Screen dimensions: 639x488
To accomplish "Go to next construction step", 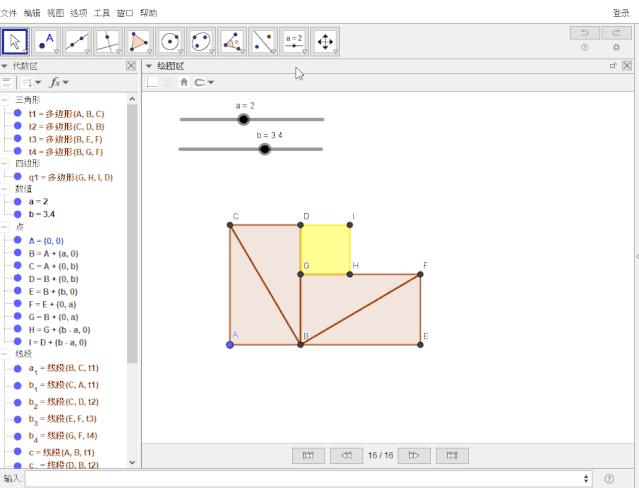I will pyautogui.click(x=414, y=455).
